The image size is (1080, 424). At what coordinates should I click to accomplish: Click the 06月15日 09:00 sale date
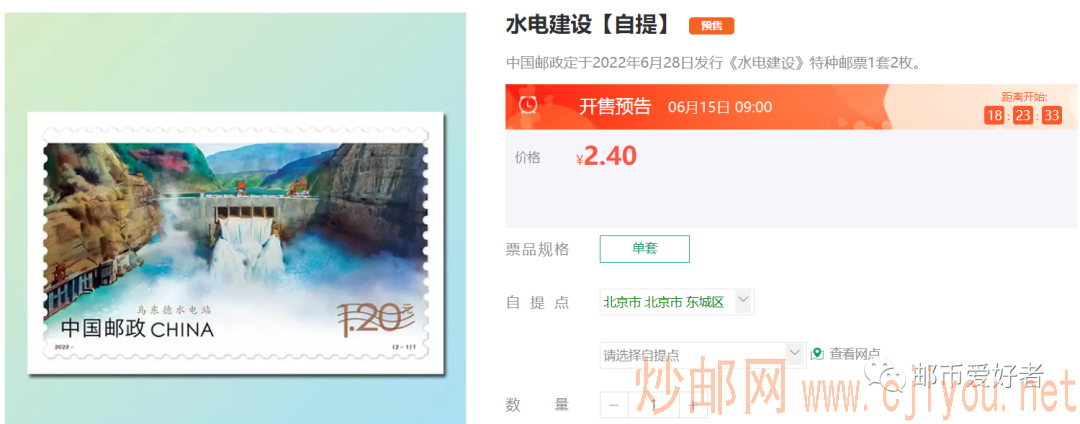[720, 107]
